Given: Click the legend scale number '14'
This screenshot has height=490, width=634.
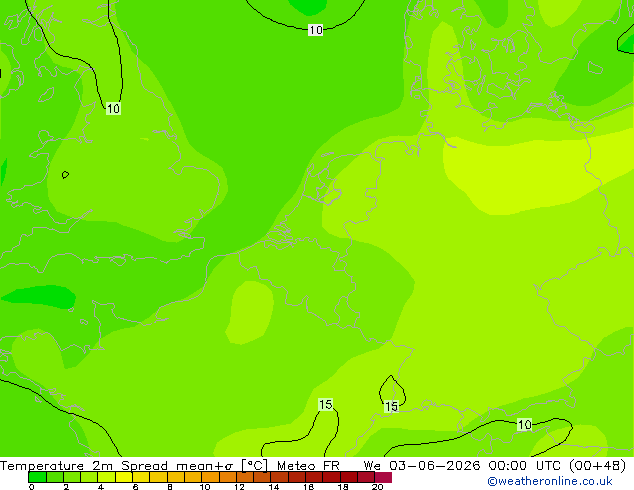Looking at the screenshot, I should [x=274, y=487].
